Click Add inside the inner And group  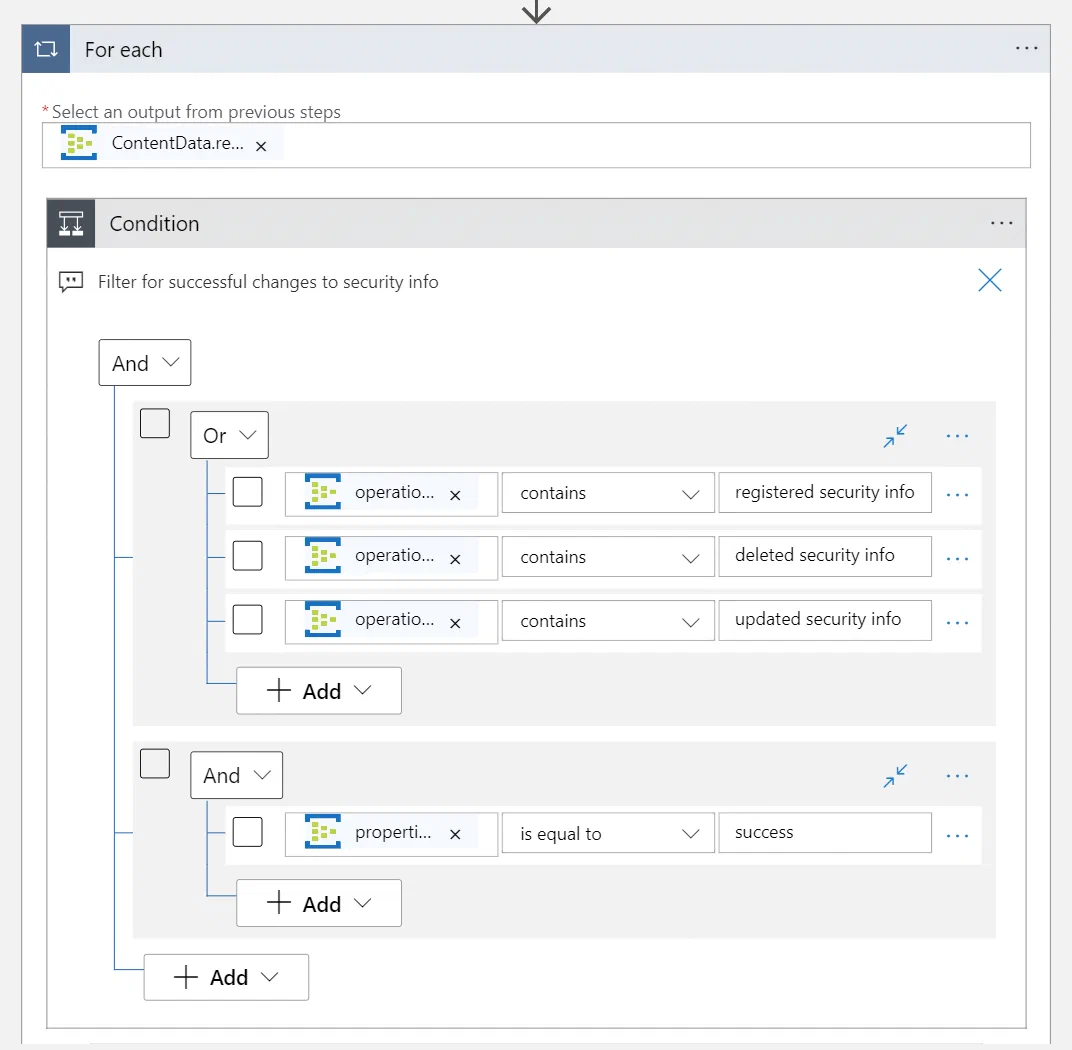(x=319, y=904)
